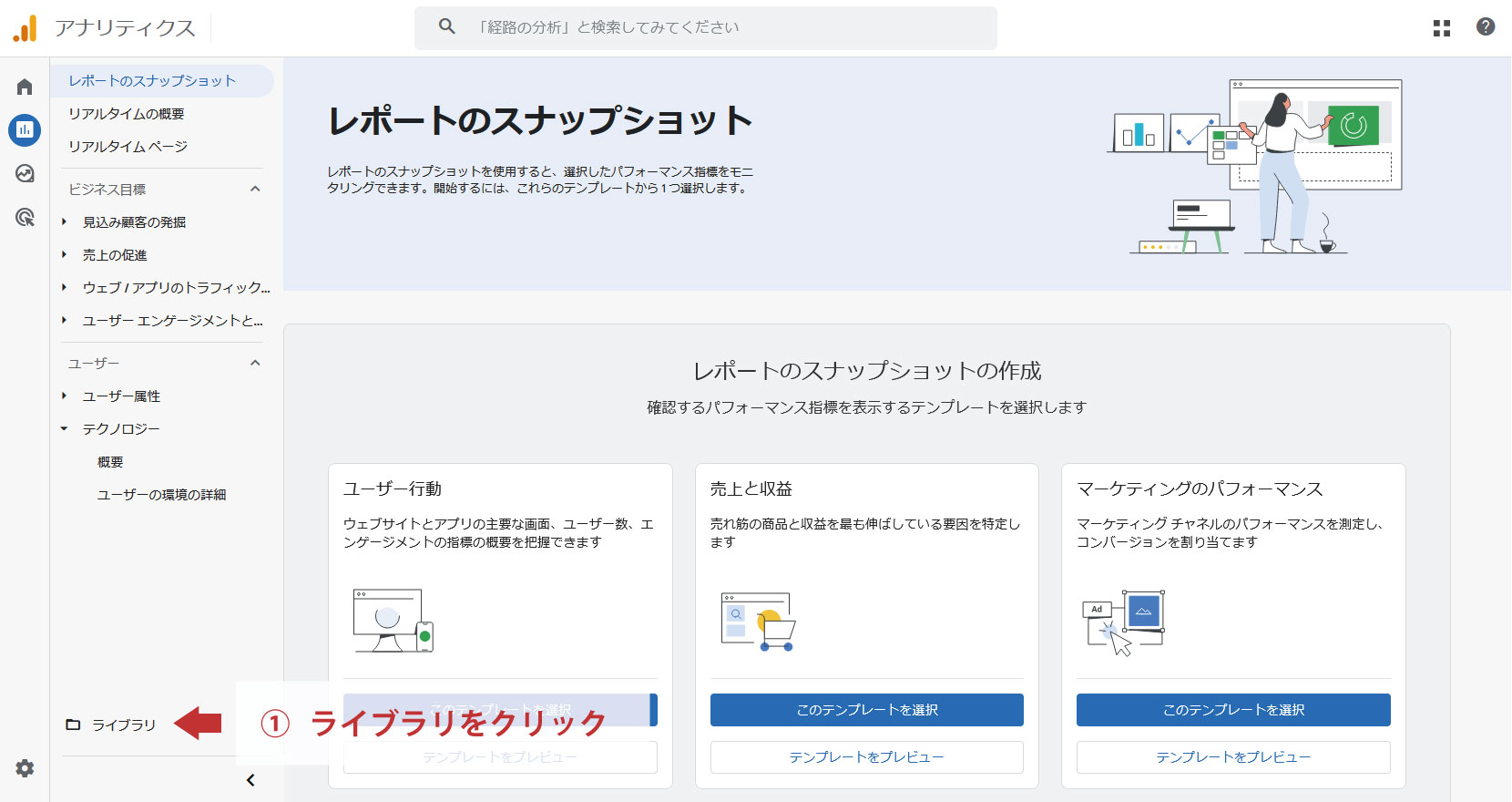1512x802 pixels.
Task: Open the Google apps grid icon
Action: (1441, 27)
